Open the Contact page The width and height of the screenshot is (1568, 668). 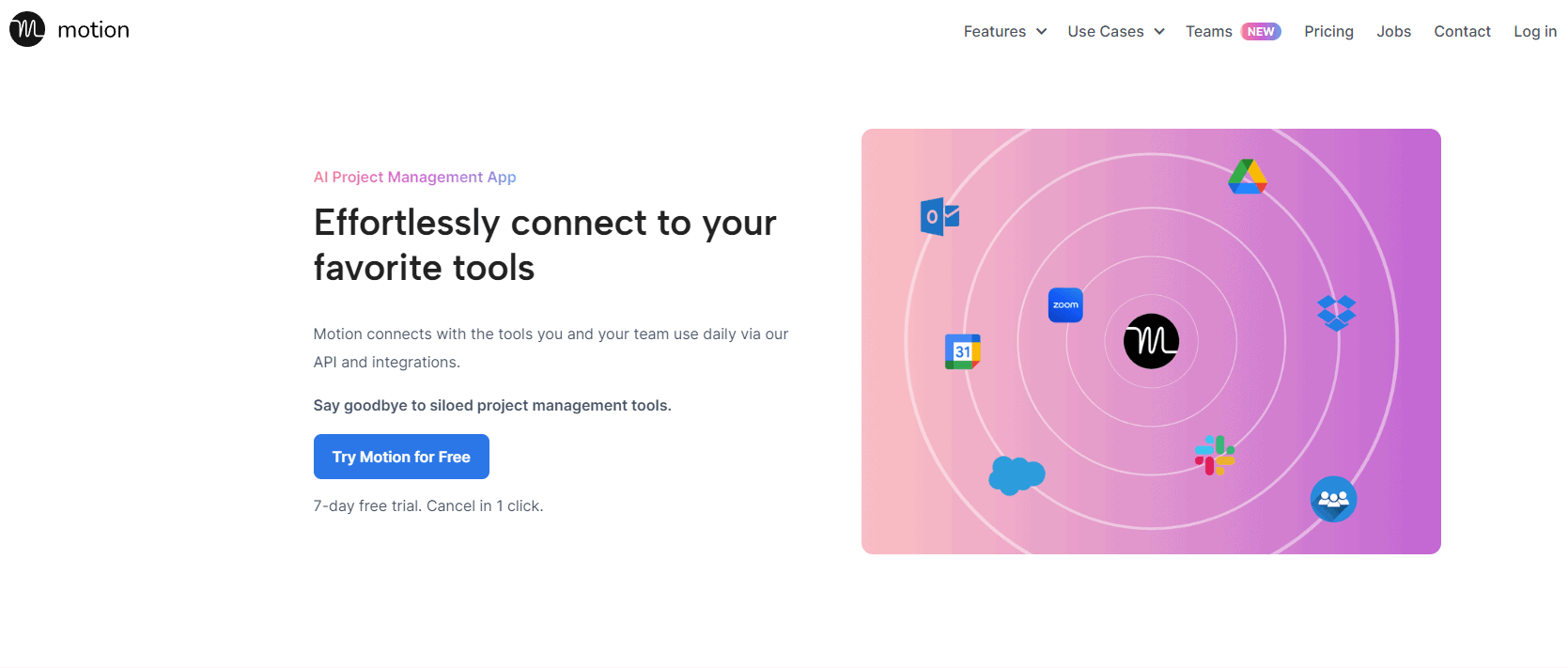pyautogui.click(x=1462, y=32)
